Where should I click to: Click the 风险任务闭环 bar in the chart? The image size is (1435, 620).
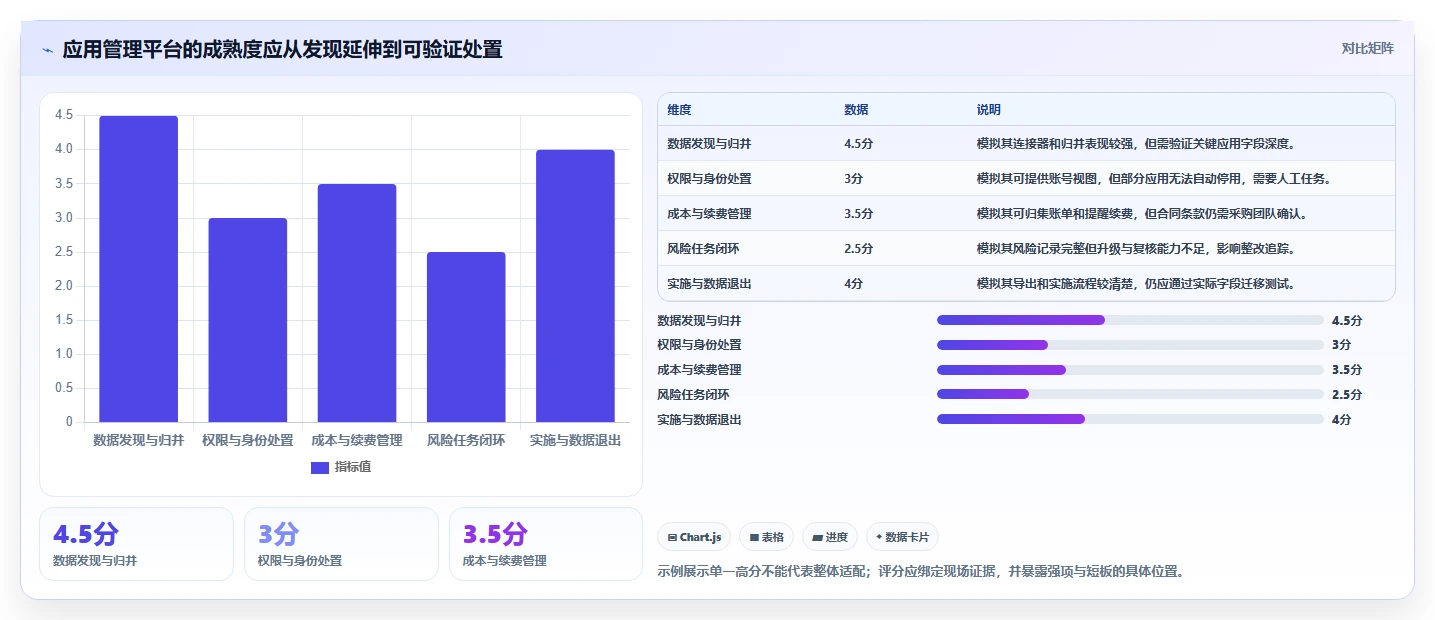tap(466, 337)
